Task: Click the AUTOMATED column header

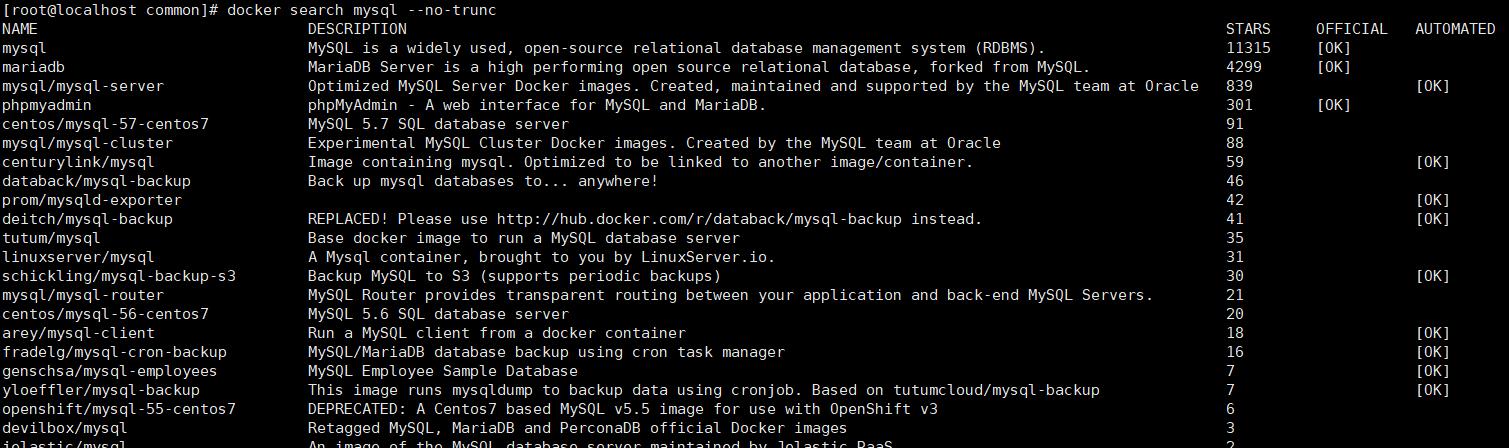Action: click(x=1455, y=29)
